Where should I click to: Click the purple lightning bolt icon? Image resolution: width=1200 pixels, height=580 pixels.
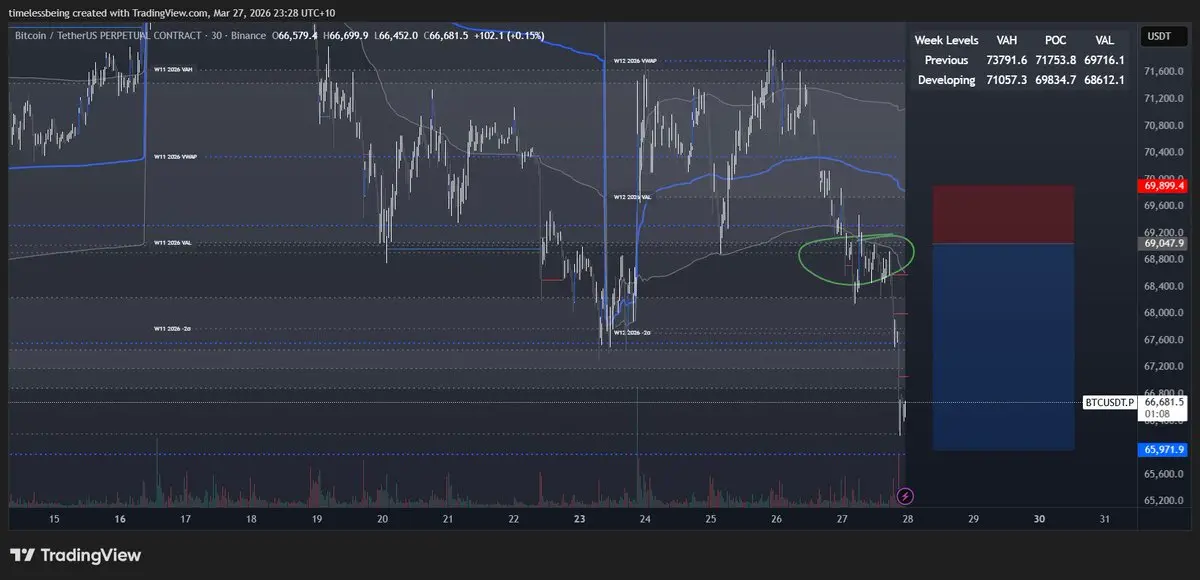906,495
